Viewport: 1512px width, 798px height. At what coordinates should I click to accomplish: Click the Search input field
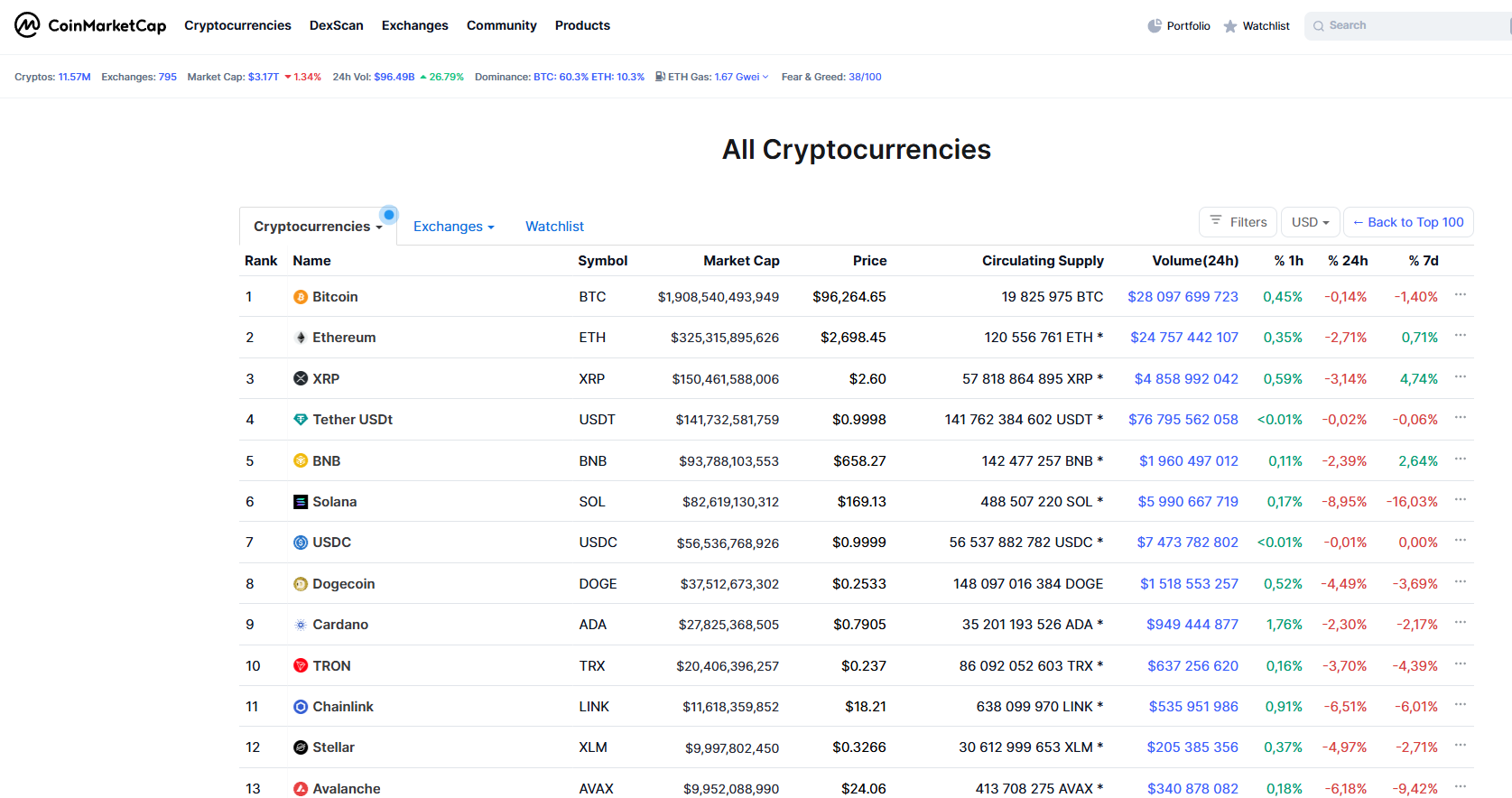[x=1408, y=26]
